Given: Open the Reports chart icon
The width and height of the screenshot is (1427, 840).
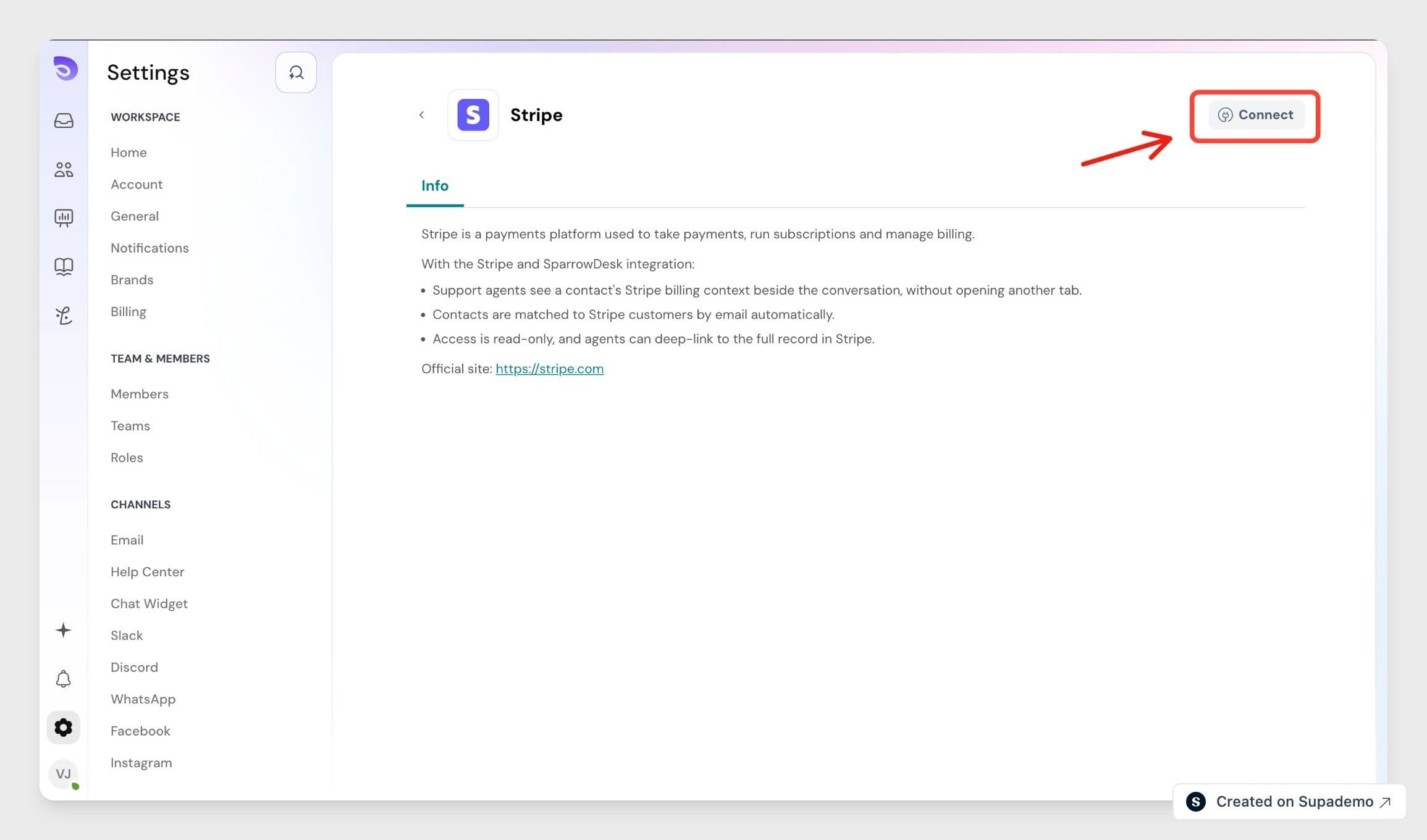Looking at the screenshot, I should [x=64, y=217].
